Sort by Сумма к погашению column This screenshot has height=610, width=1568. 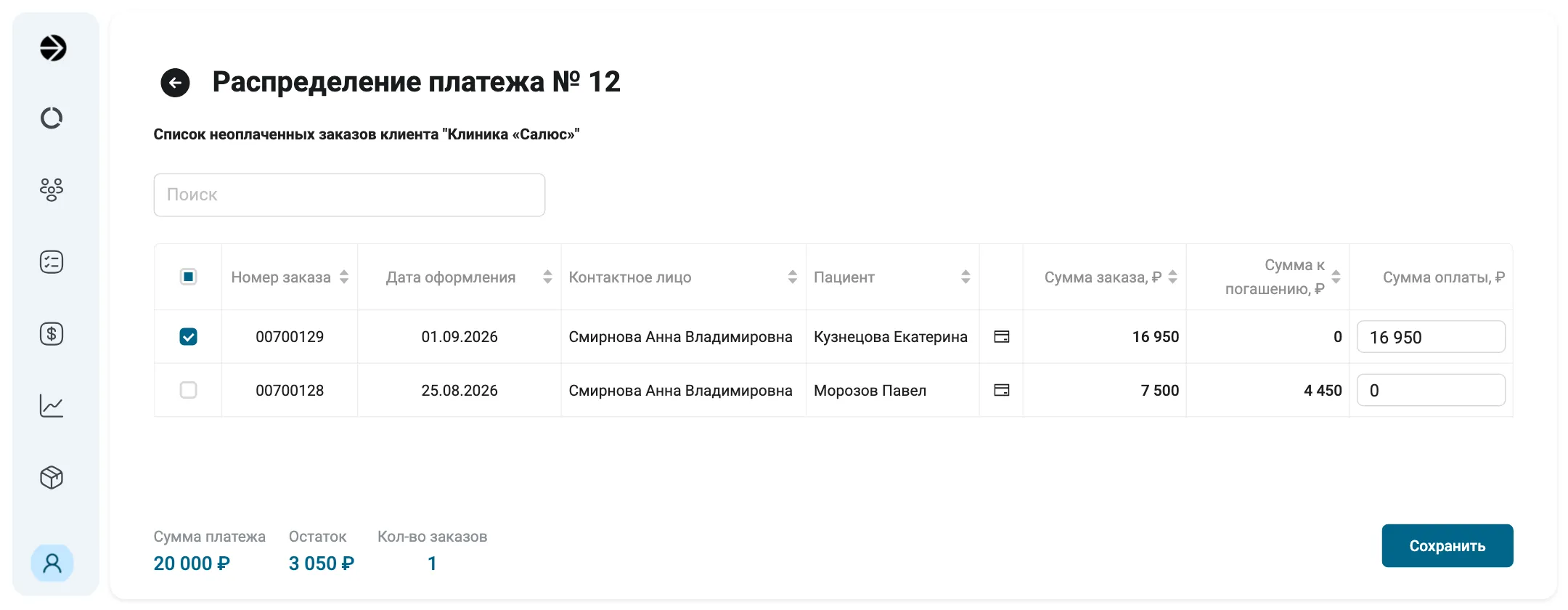point(1336,277)
